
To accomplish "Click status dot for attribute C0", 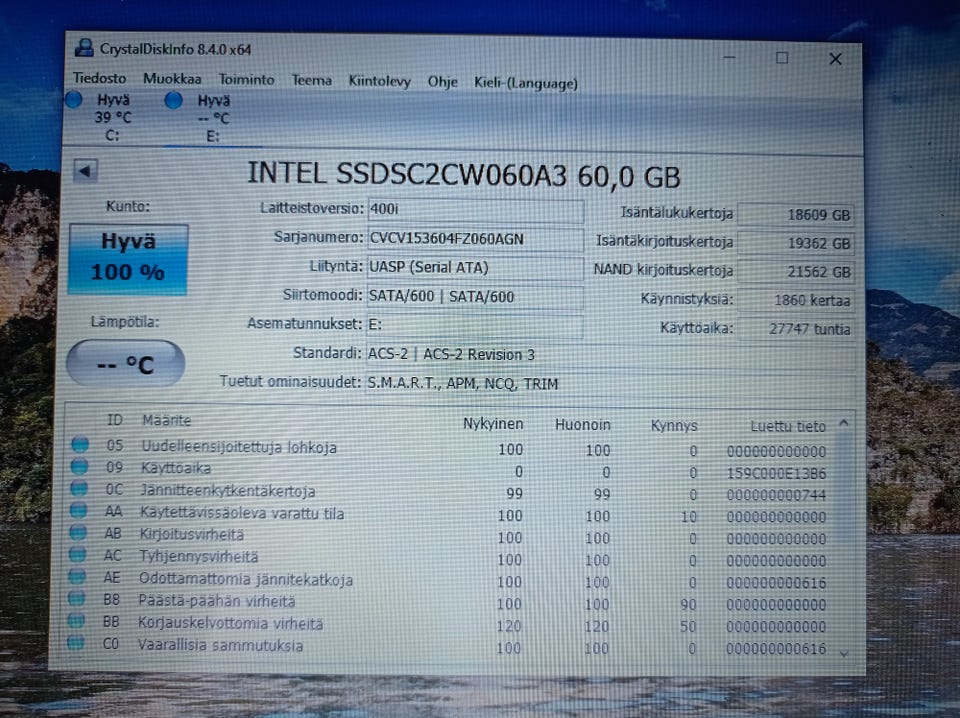I will 75,642.
